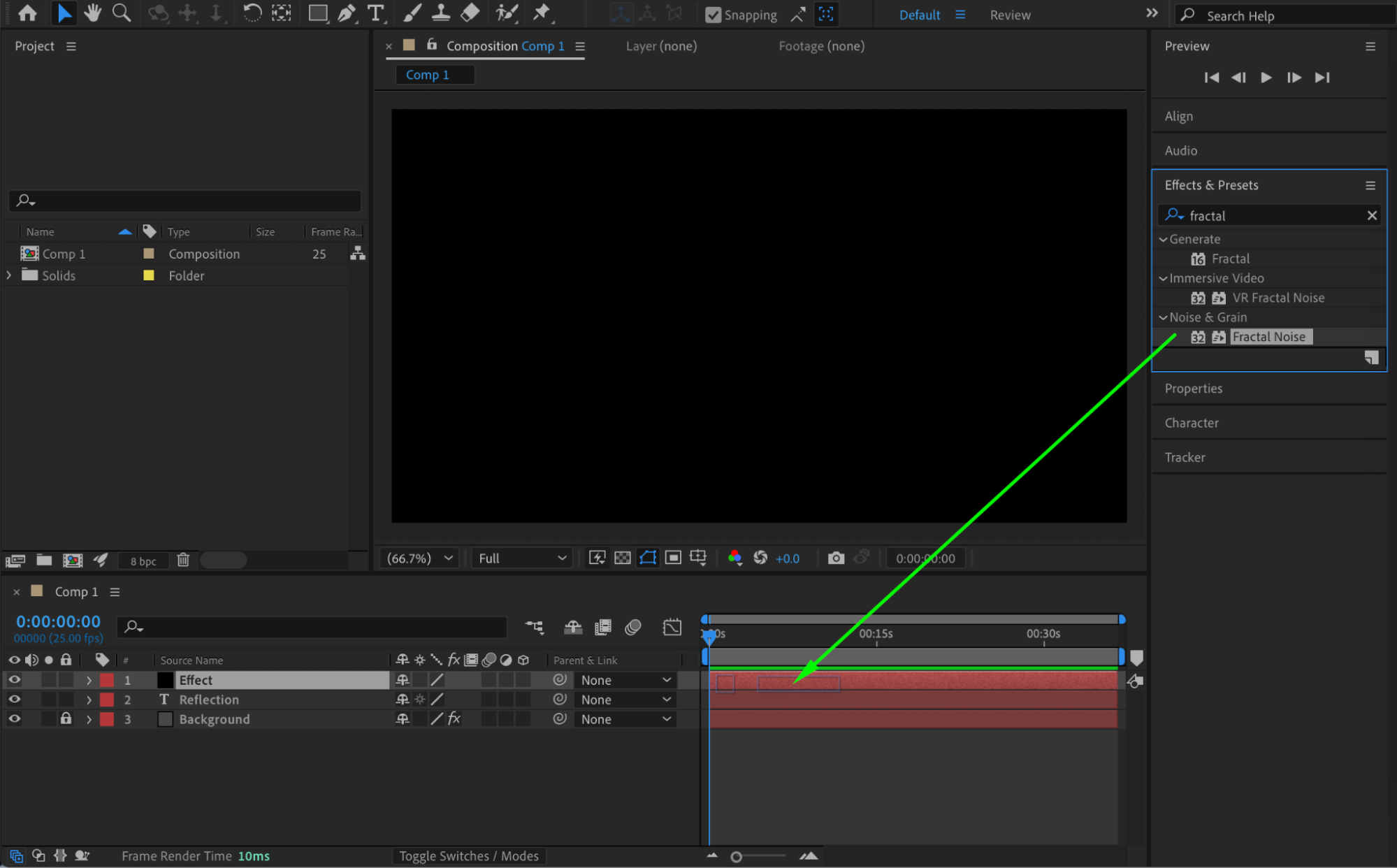This screenshot has height=868, width=1397.
Task: Select the Puppet Pin tool
Action: click(x=542, y=13)
